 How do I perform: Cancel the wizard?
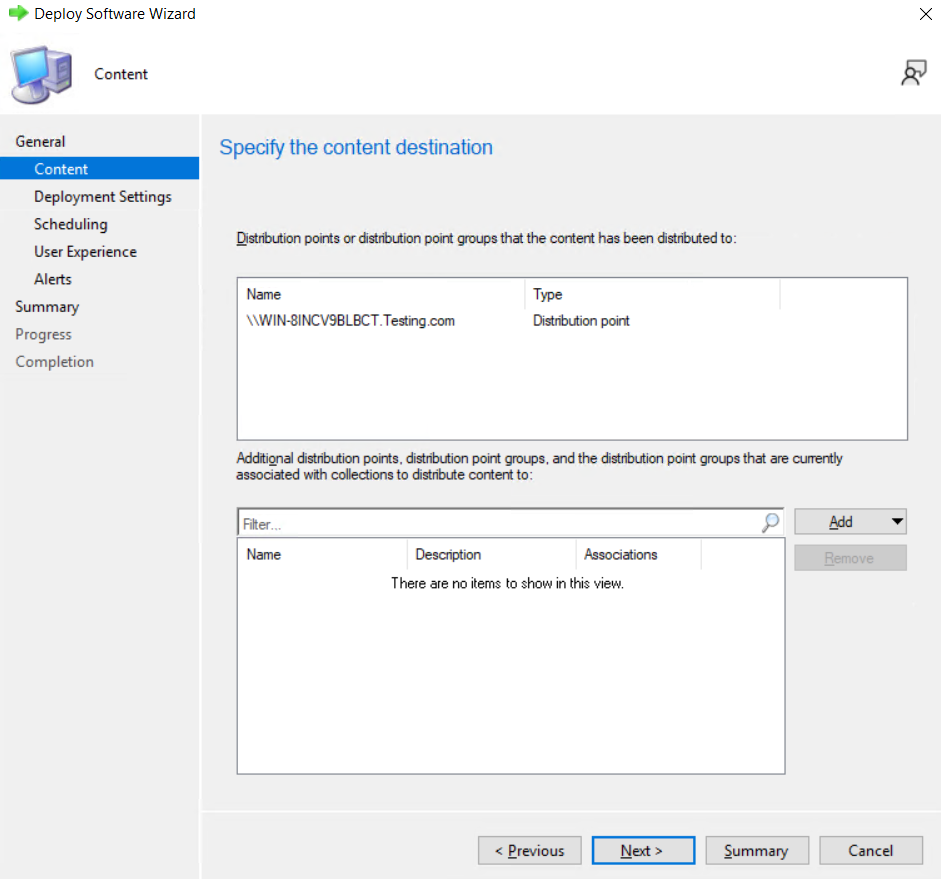(871, 850)
